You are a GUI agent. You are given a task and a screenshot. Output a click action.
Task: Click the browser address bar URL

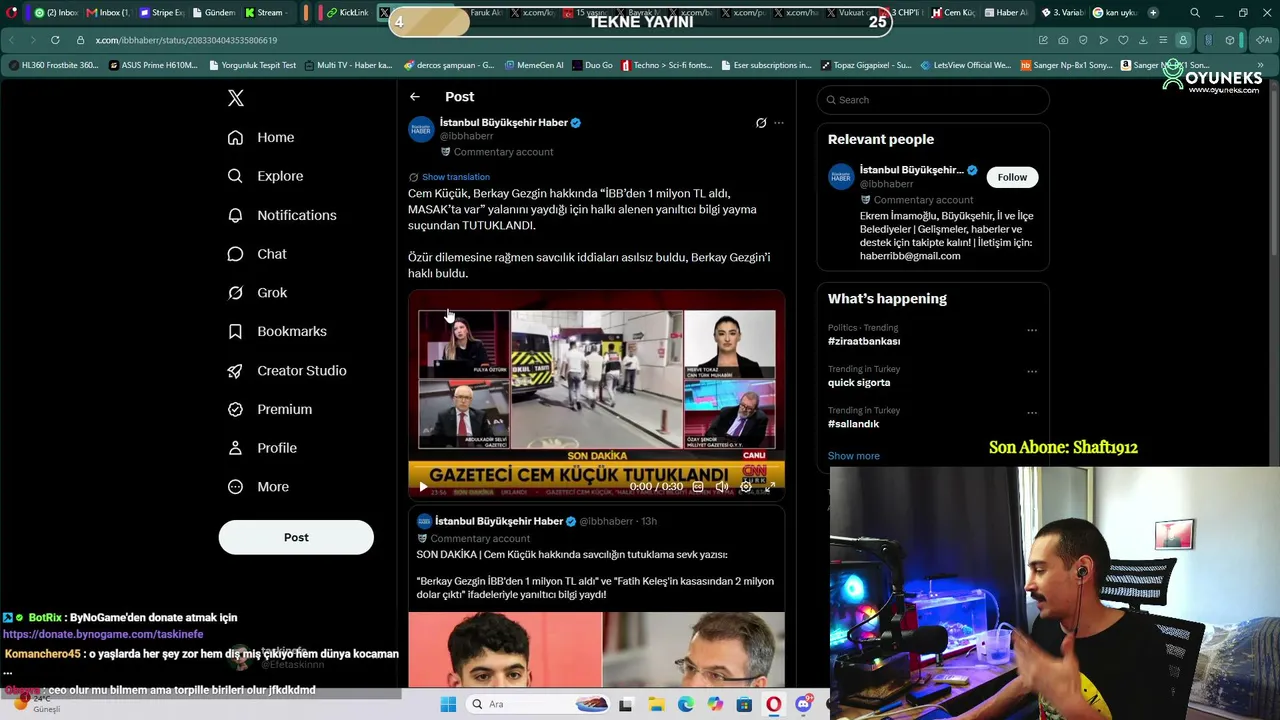(x=186, y=40)
